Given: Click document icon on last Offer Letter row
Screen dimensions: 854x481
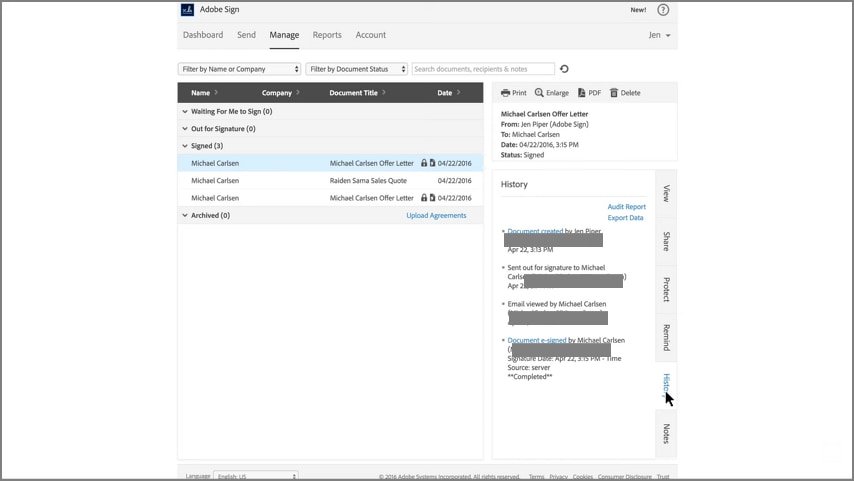Looking at the screenshot, I should [432, 198].
